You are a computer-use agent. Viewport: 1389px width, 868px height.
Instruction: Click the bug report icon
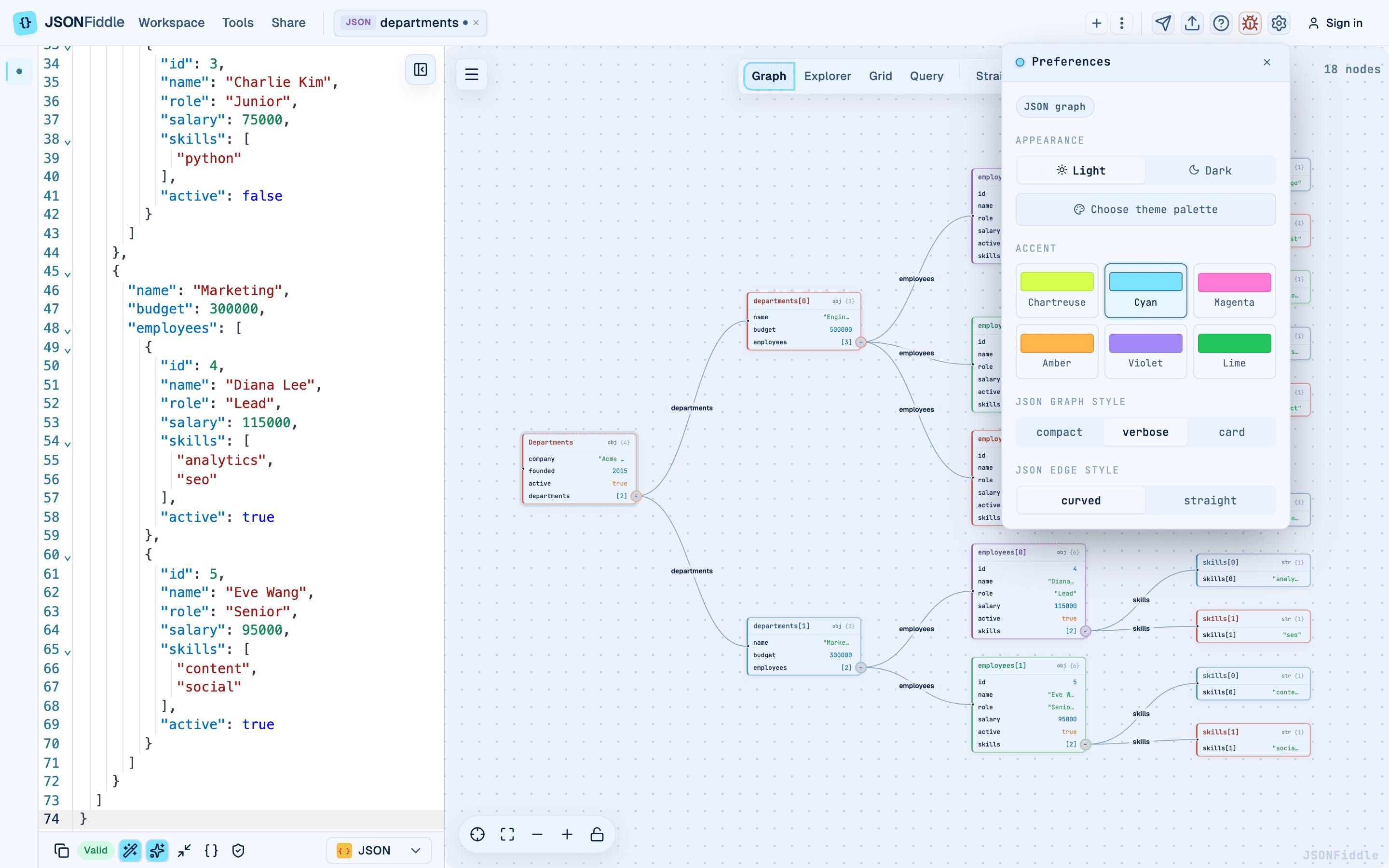[1250, 23]
